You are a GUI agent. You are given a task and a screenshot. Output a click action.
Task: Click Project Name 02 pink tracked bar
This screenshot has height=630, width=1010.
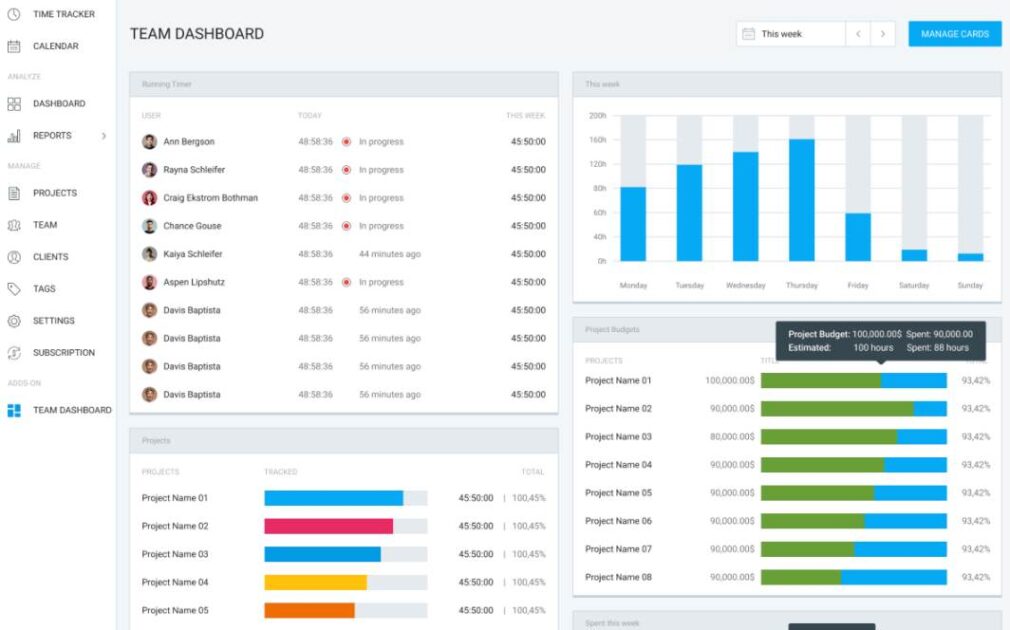[328, 526]
